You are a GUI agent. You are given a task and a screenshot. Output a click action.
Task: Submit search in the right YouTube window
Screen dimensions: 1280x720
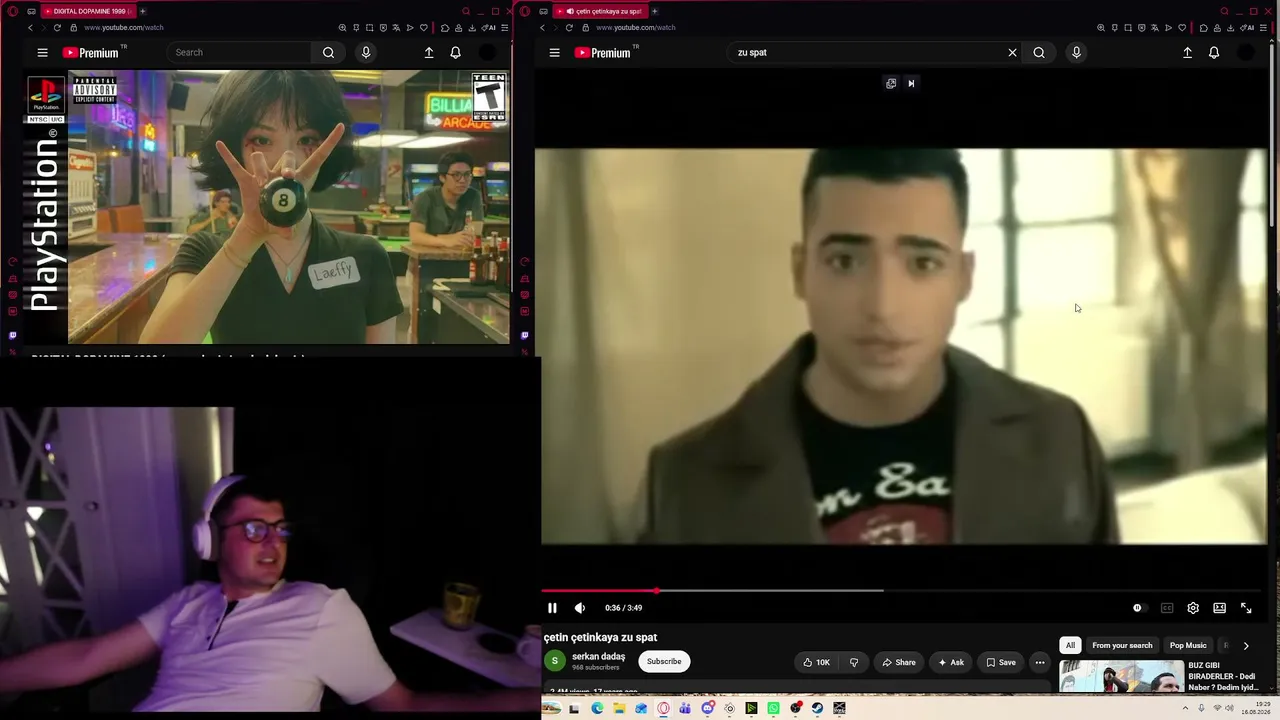click(x=1039, y=53)
